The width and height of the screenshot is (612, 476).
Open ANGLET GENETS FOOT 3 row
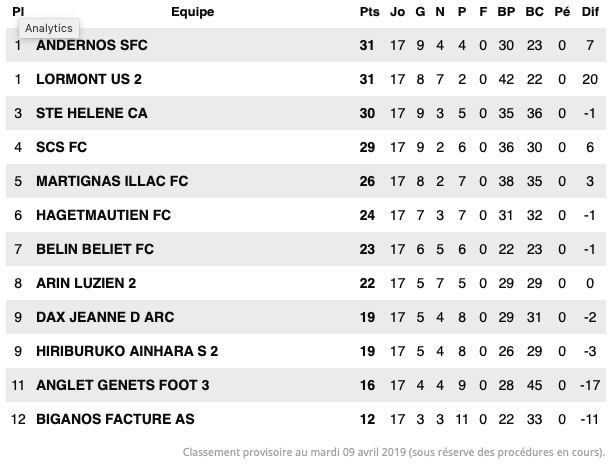coord(306,385)
